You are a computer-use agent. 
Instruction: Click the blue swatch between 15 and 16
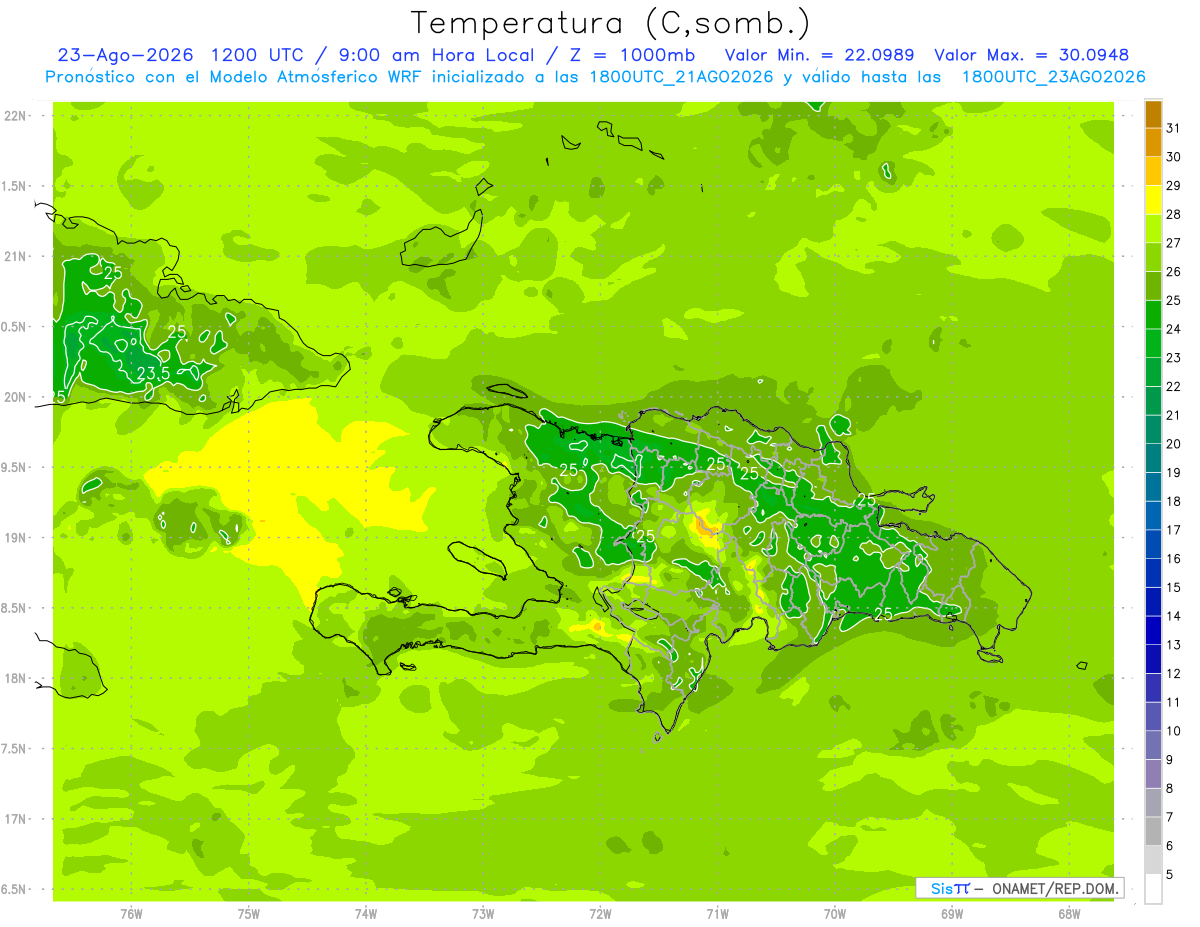tap(1153, 573)
